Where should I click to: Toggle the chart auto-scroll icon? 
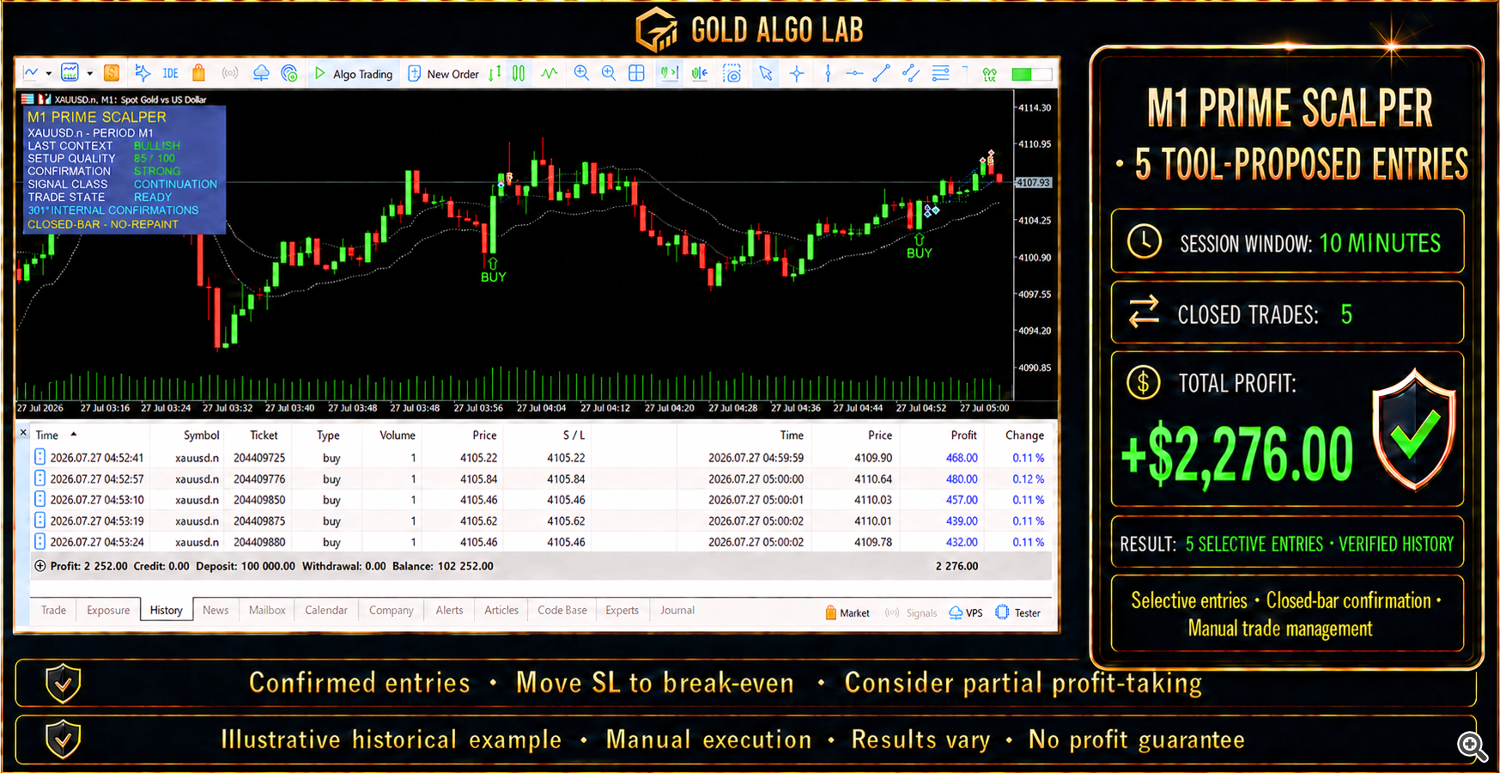click(x=669, y=73)
